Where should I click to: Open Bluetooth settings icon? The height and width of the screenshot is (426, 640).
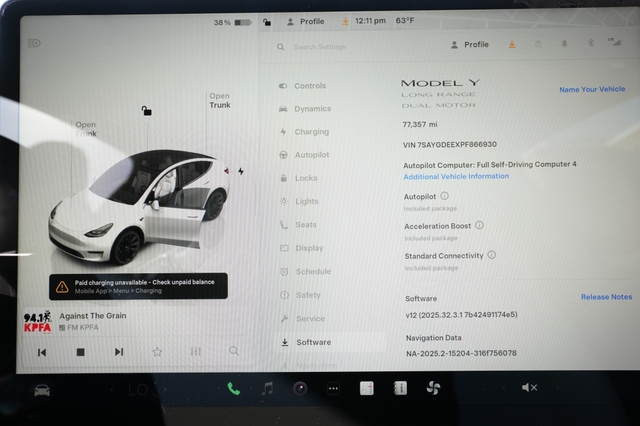(591, 42)
